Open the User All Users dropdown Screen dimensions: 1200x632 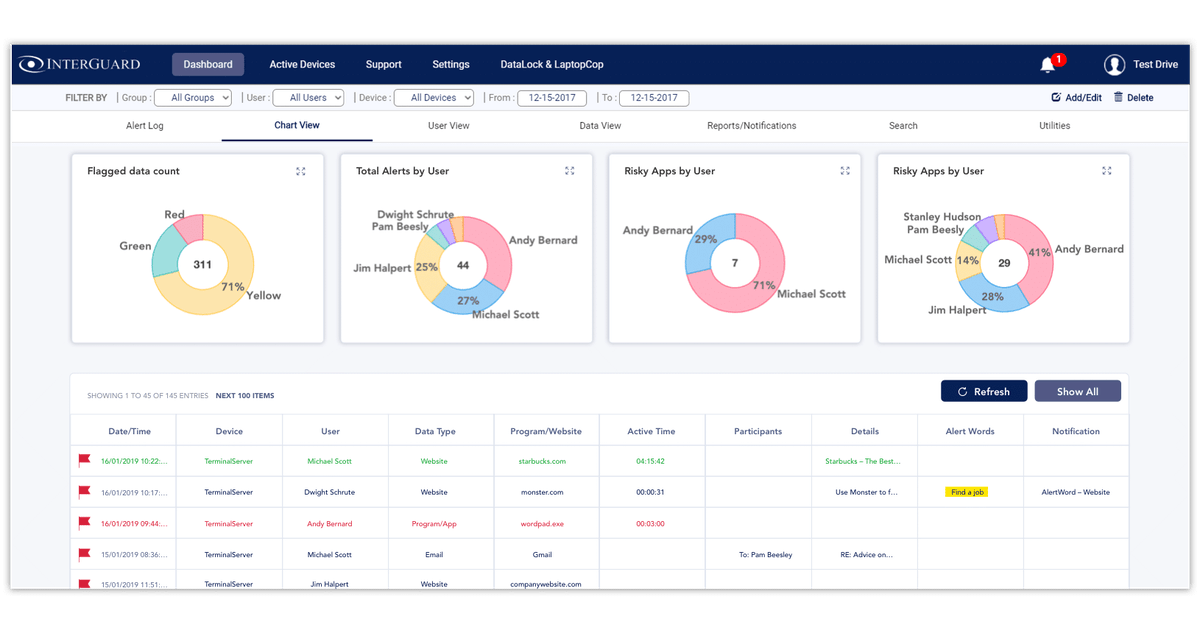click(x=308, y=98)
